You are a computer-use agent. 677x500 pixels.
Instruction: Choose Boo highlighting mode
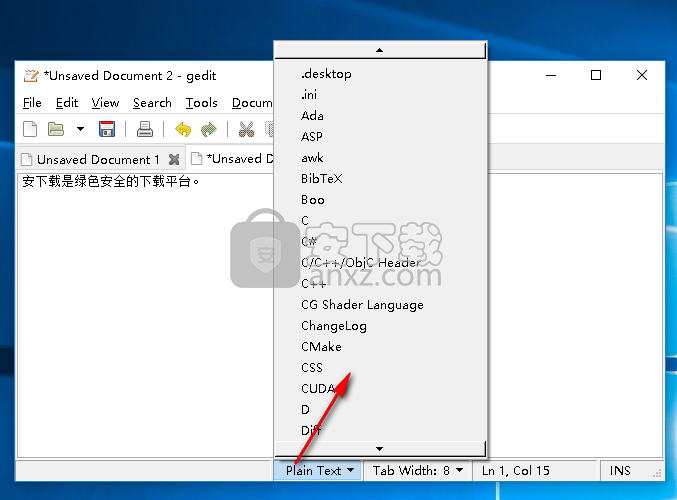(x=380, y=199)
